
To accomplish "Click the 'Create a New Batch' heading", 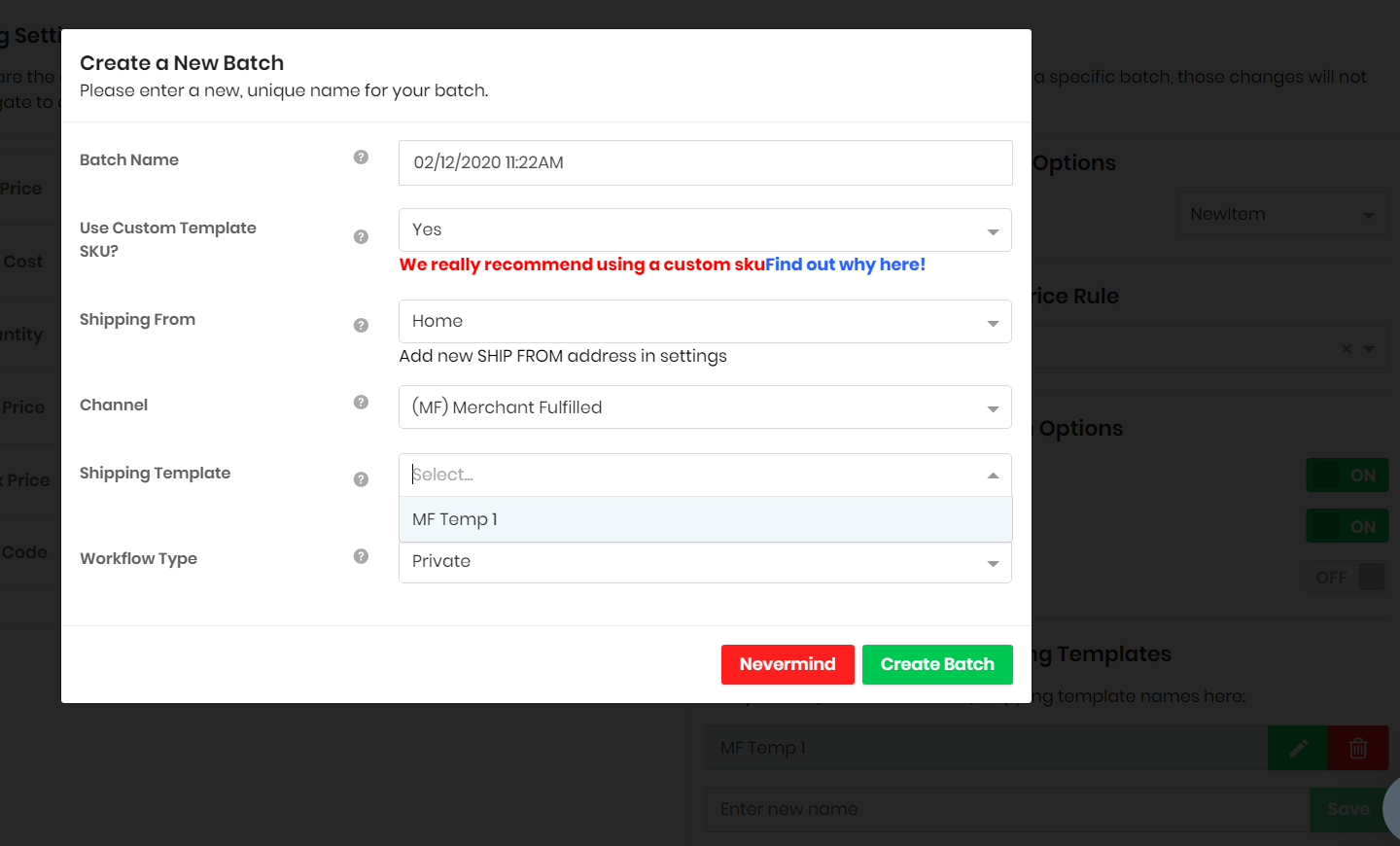I will click(182, 63).
